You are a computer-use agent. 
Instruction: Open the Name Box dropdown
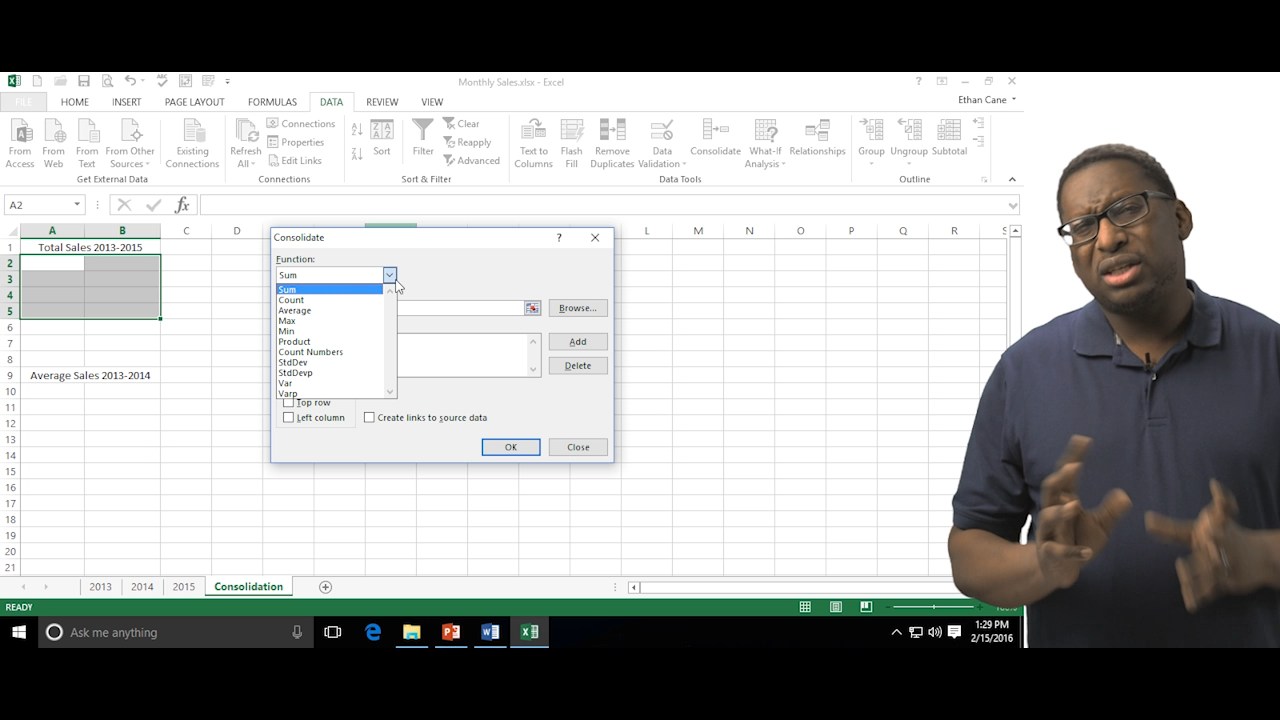(76, 205)
